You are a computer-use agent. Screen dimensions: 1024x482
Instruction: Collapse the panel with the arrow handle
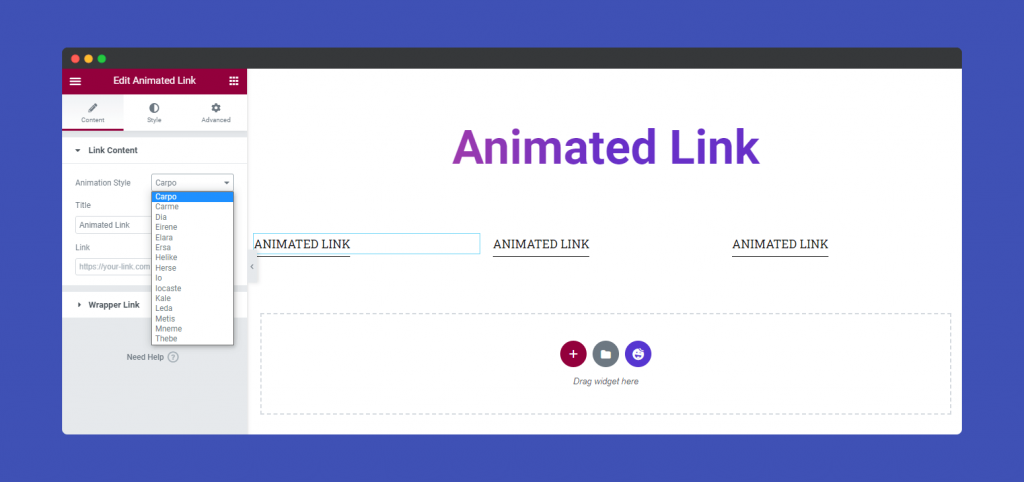pyautogui.click(x=252, y=267)
